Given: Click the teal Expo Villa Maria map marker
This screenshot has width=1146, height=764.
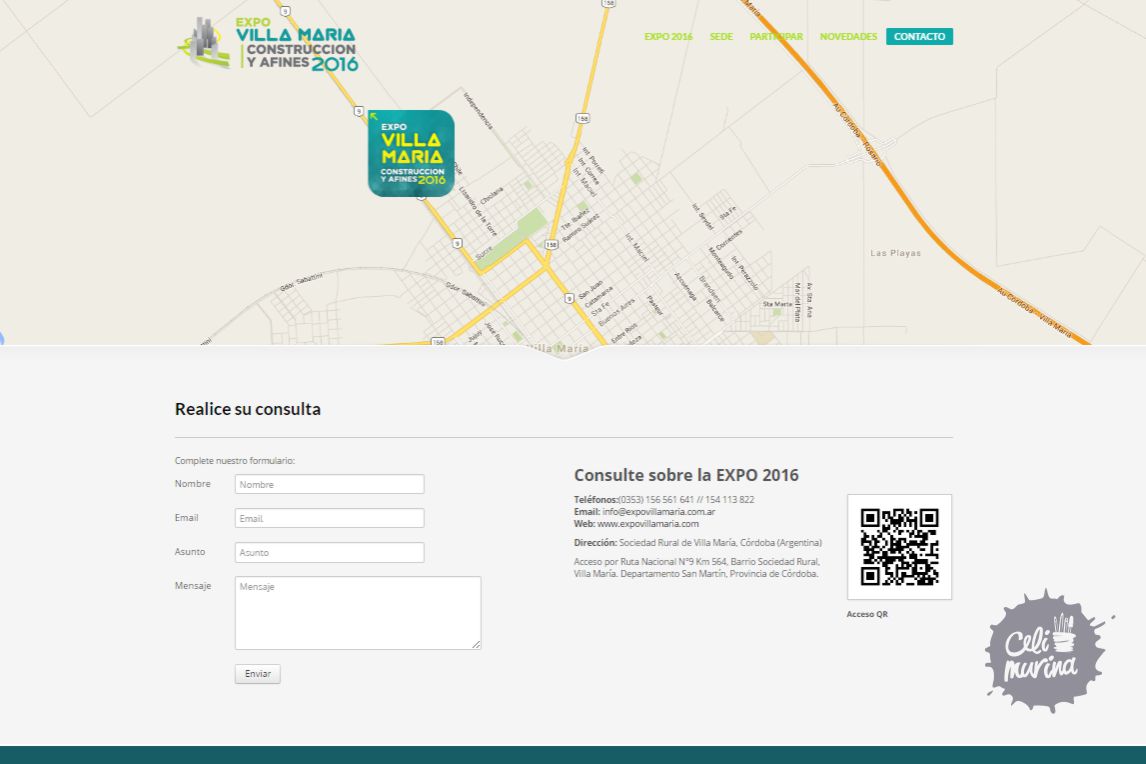Looking at the screenshot, I should [x=411, y=153].
